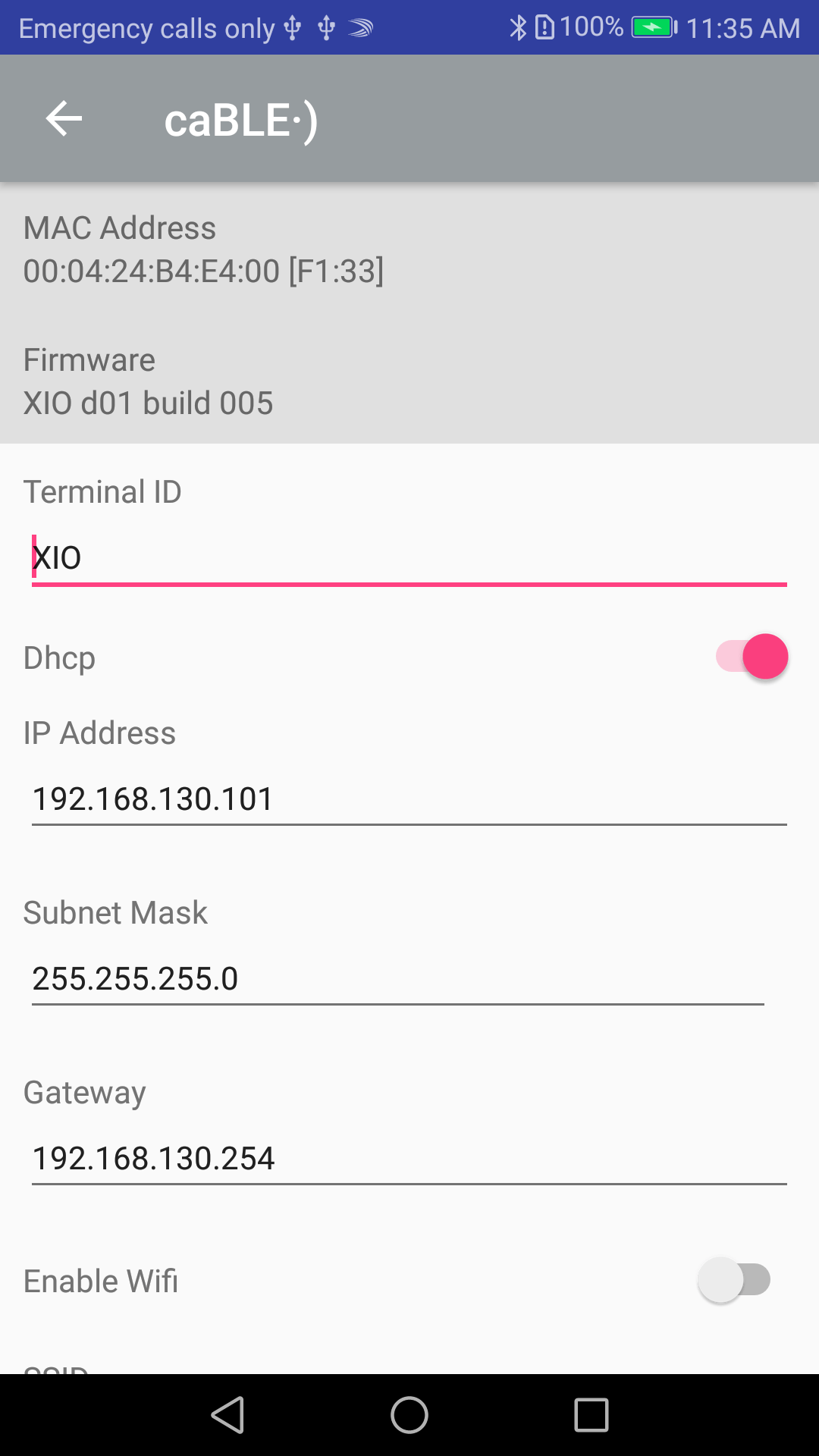Screen dimensions: 819x1456
Task: Turn off the Dhcp switch
Action: pyautogui.click(x=752, y=657)
